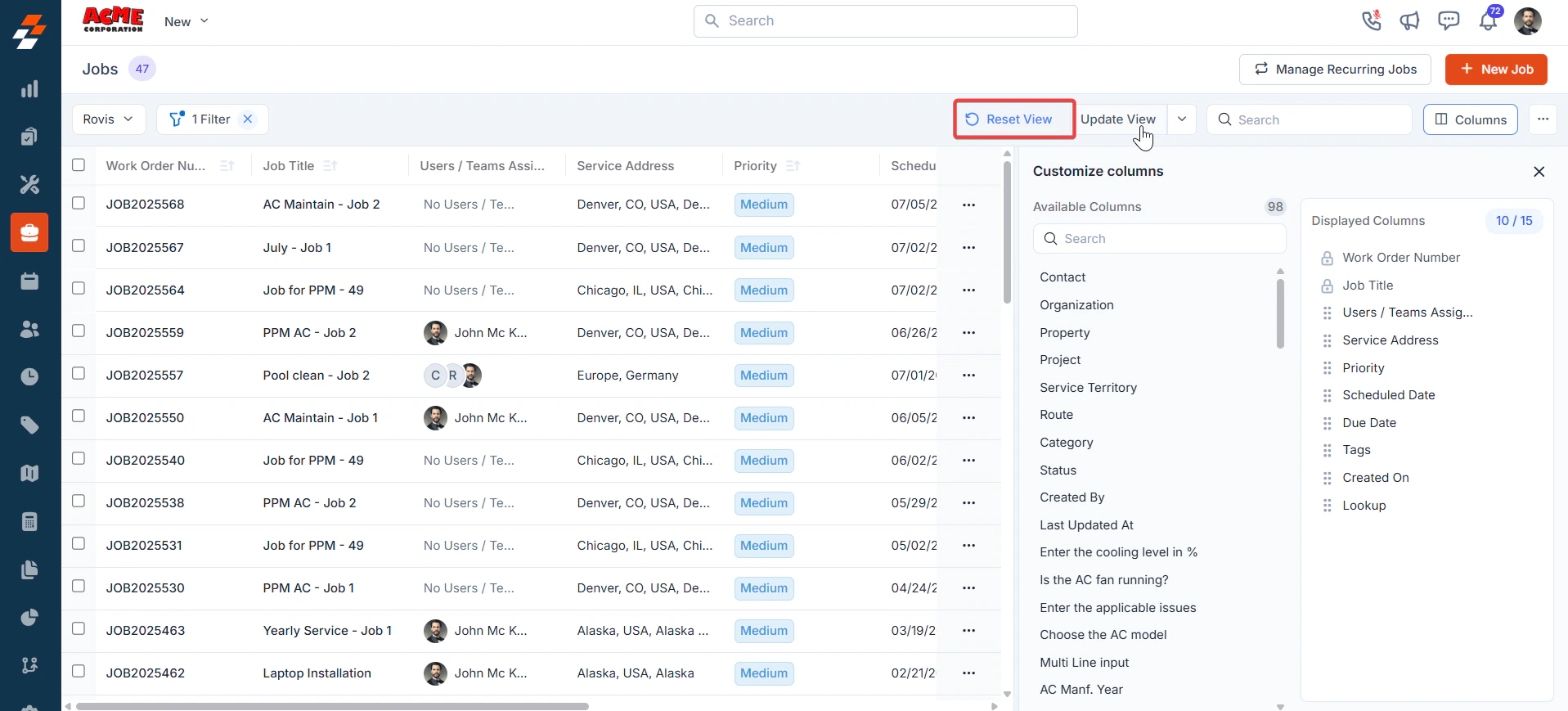This screenshot has width=1568, height=711.
Task: Open the notifications bell icon
Action: click(1488, 21)
